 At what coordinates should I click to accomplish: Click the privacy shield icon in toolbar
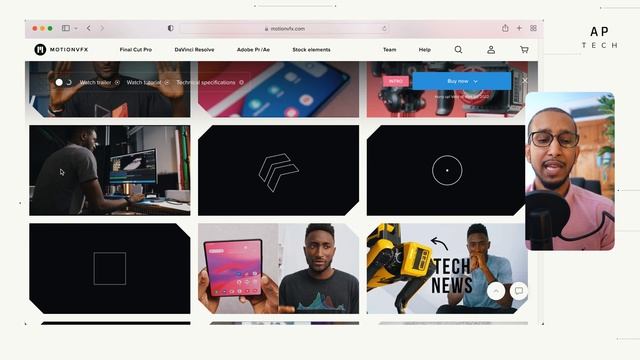click(171, 28)
